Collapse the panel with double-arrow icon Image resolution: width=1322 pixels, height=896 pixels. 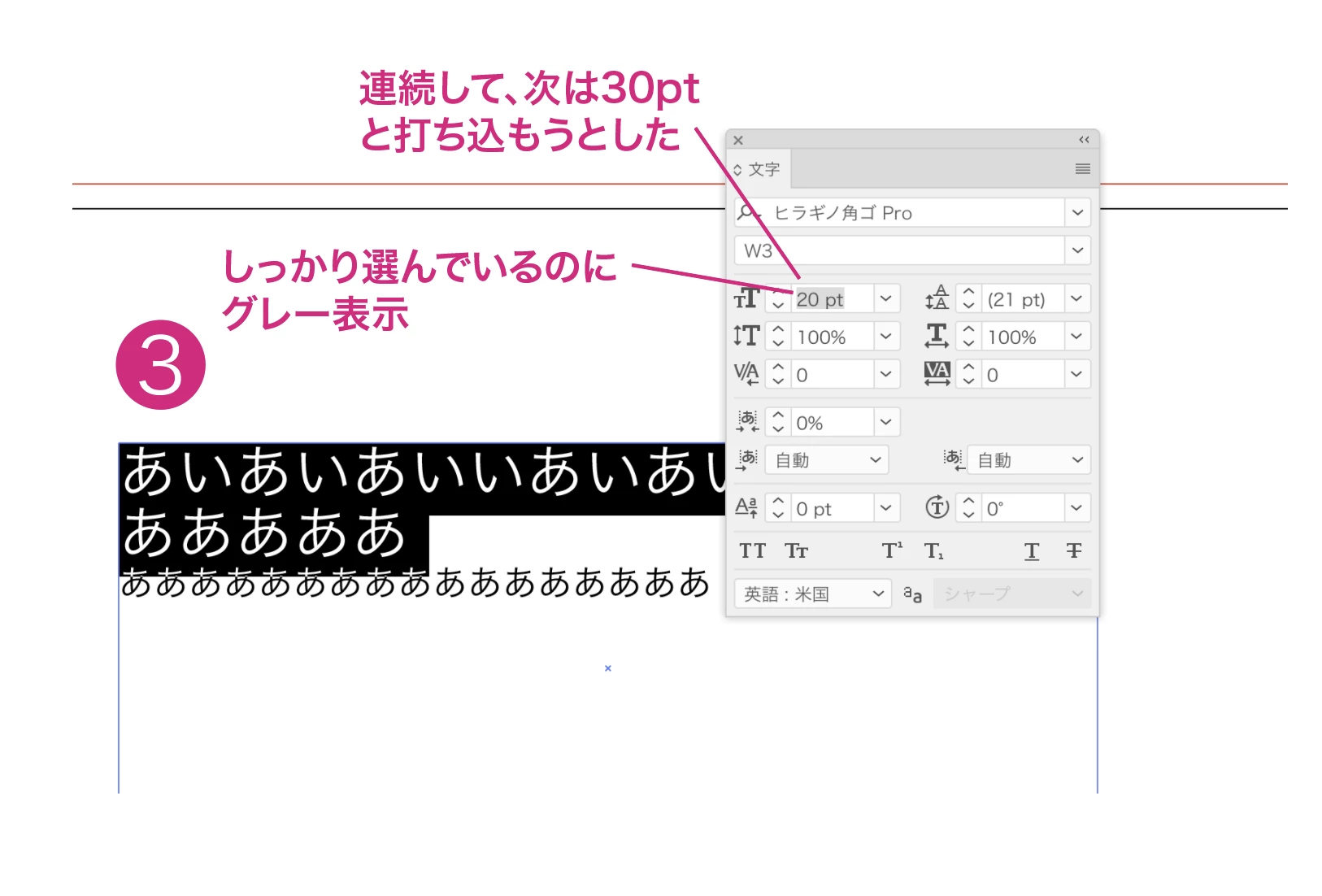(1084, 140)
